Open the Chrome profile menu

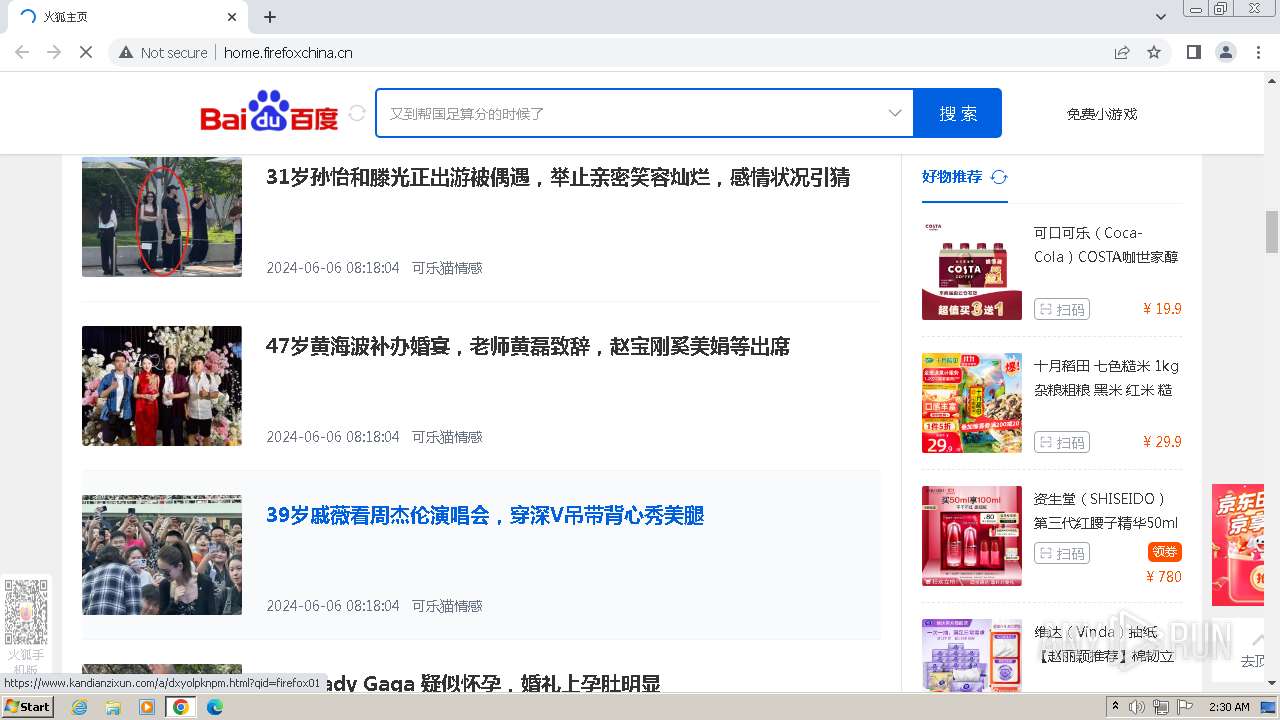pyautogui.click(x=1226, y=52)
